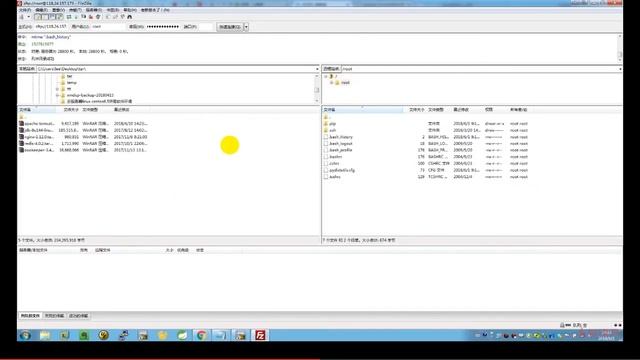The image size is (640, 360).
Task: Focus the password input field
Action: [x=163, y=27]
